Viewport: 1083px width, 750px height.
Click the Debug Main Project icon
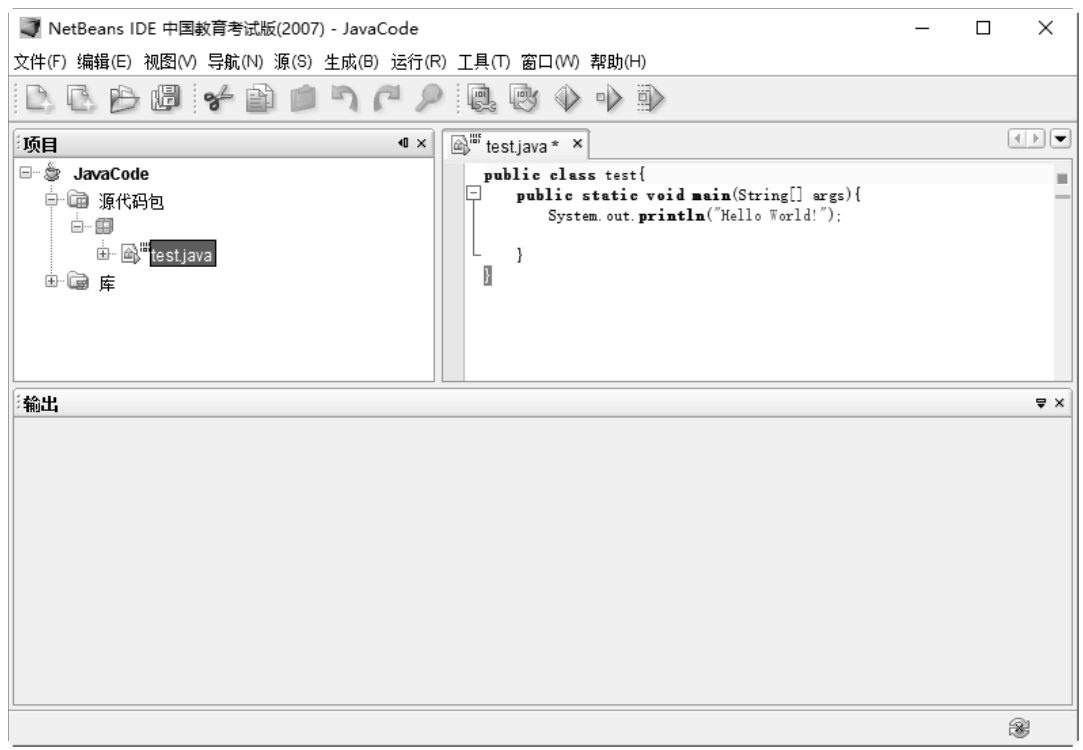608,99
